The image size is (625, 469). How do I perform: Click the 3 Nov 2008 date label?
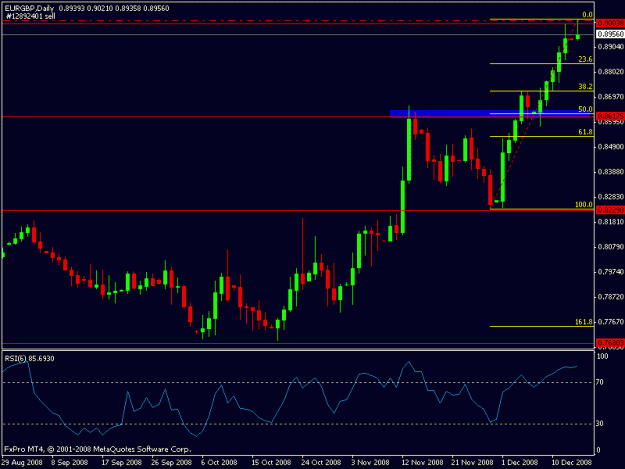(x=370, y=462)
